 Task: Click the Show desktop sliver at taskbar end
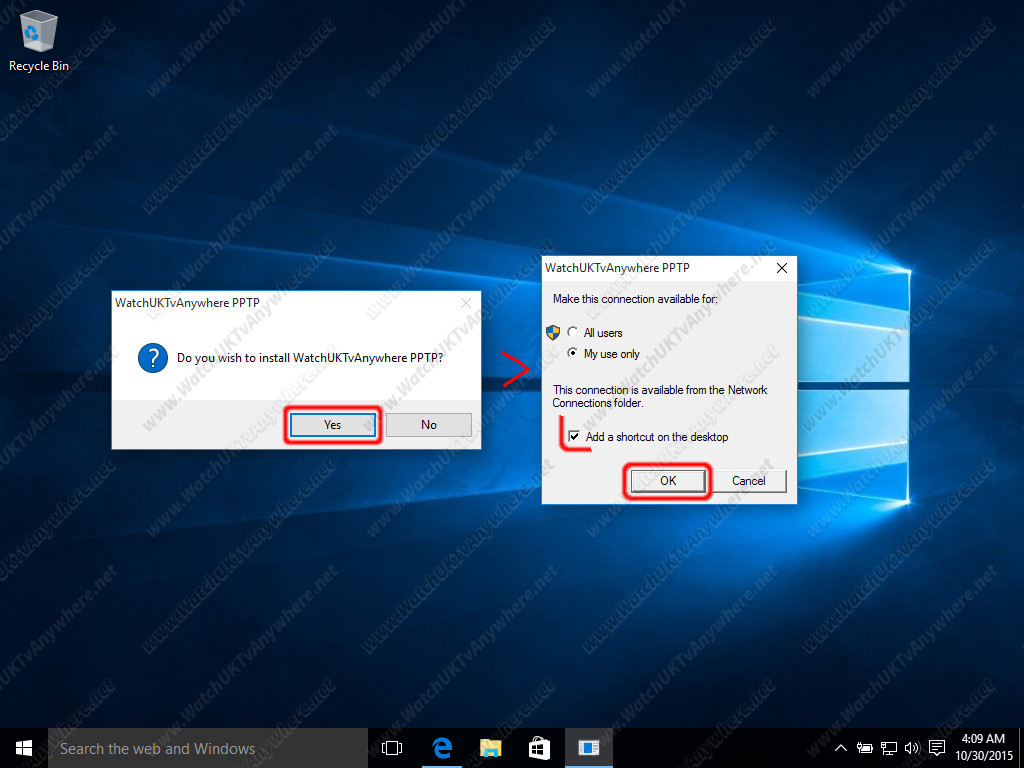(1021, 748)
